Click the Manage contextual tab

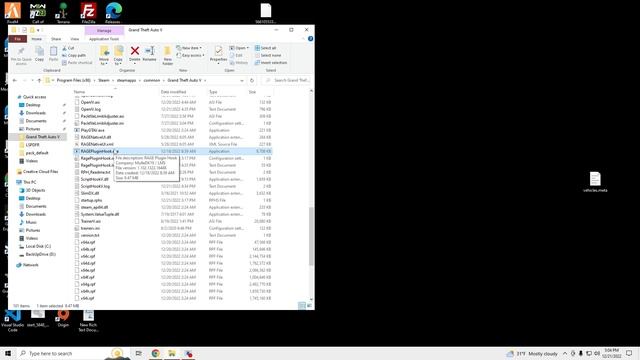tap(104, 30)
